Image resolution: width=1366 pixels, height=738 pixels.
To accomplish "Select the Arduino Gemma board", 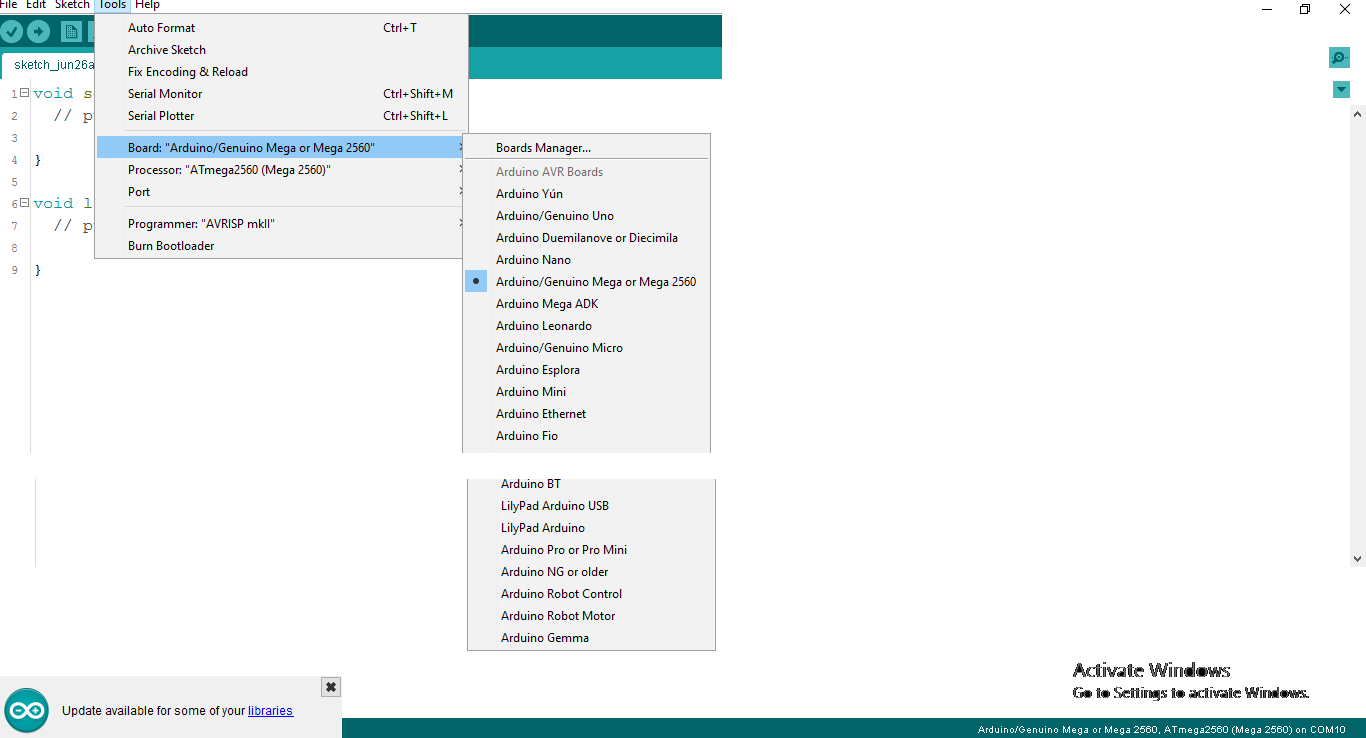I will [x=591, y=638].
